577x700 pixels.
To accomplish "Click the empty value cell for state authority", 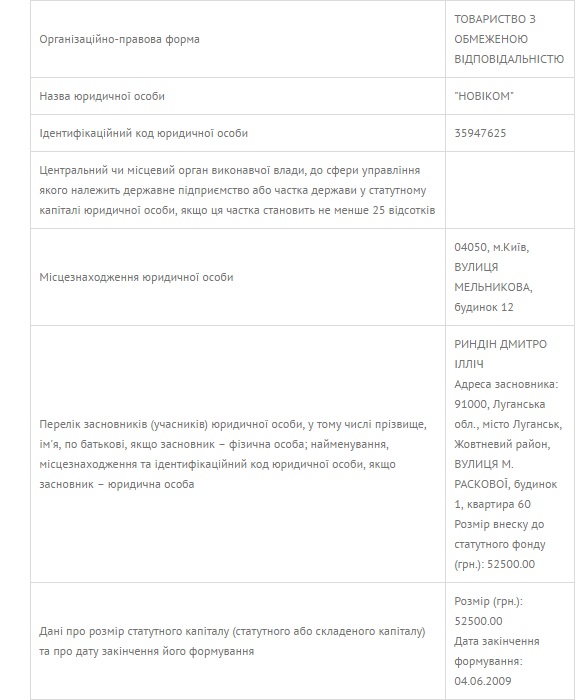I will click(510, 190).
